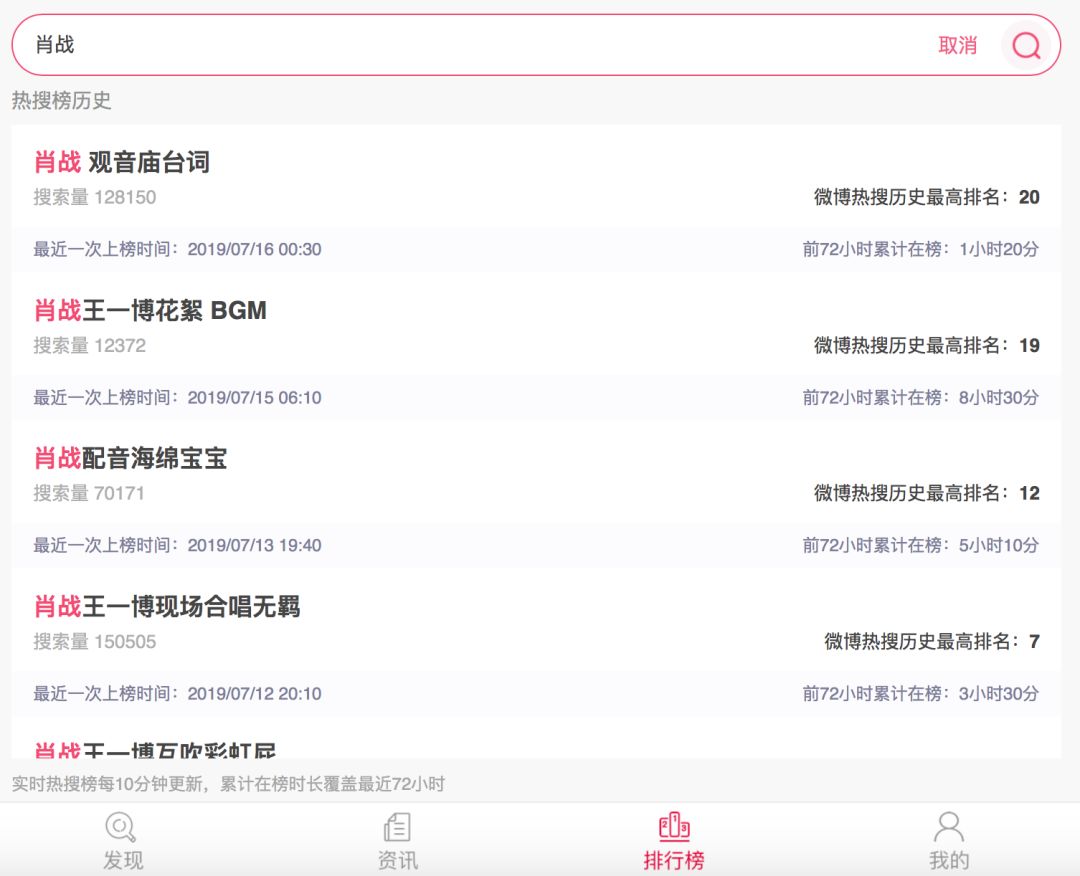Open the 肖战王一博现场合唱无羁 entry
The image size is (1080, 876).
point(167,607)
